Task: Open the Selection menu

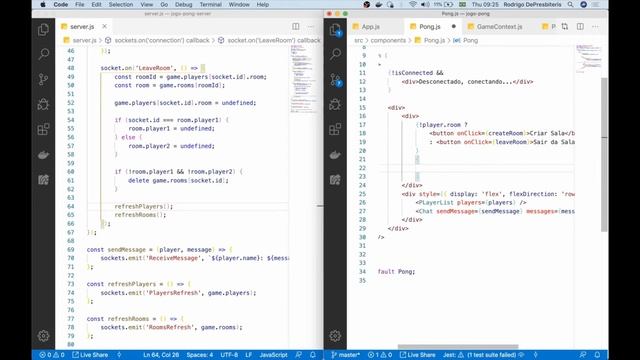Action: click(x=121, y=4)
